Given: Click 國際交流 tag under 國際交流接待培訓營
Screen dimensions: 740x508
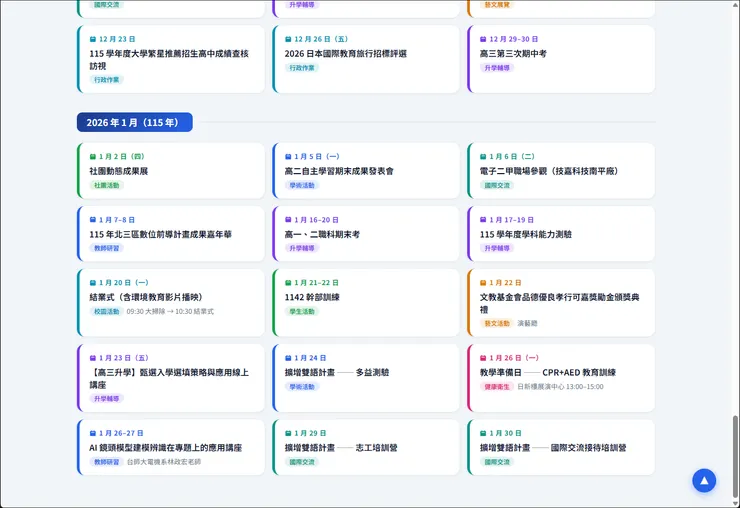Looking at the screenshot, I should coord(497,462).
